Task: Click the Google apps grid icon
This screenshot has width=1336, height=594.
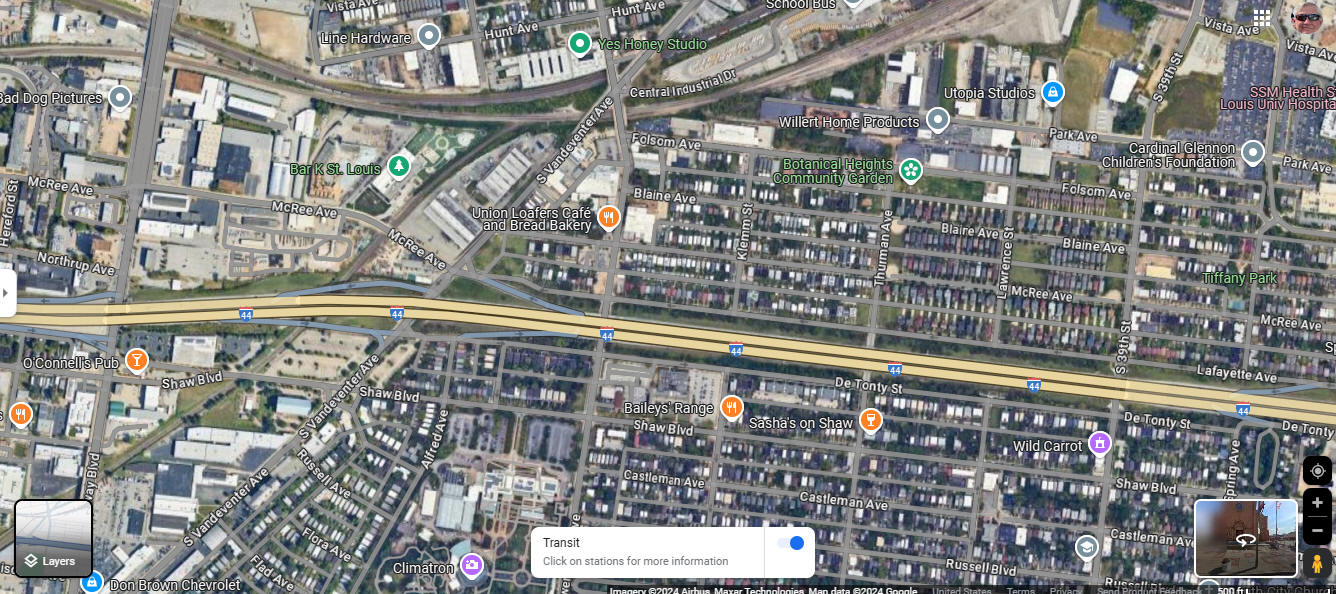Action: point(1262,18)
